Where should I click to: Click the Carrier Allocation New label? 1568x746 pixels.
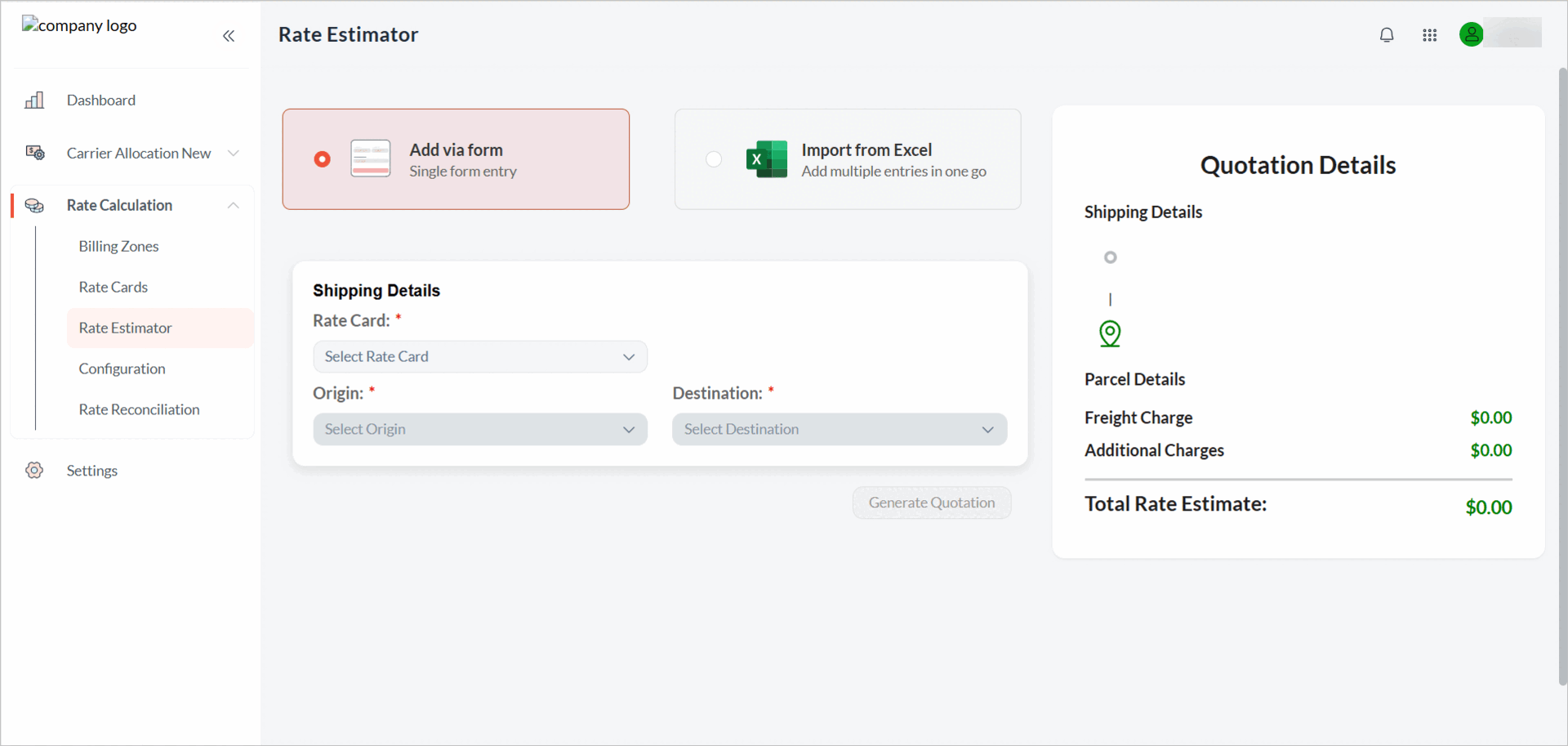pyautogui.click(x=139, y=153)
